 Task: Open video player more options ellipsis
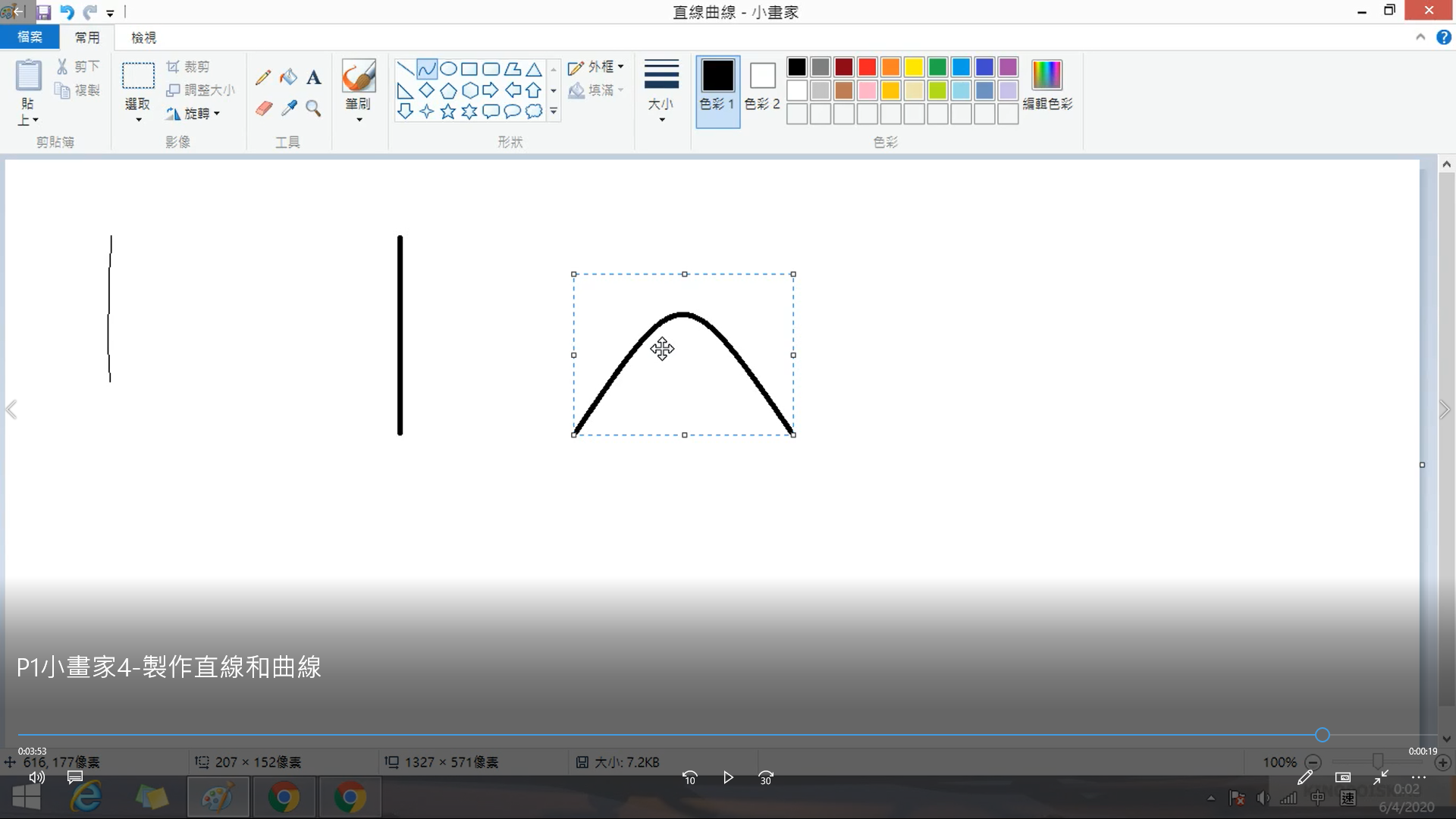pyautogui.click(x=1419, y=777)
